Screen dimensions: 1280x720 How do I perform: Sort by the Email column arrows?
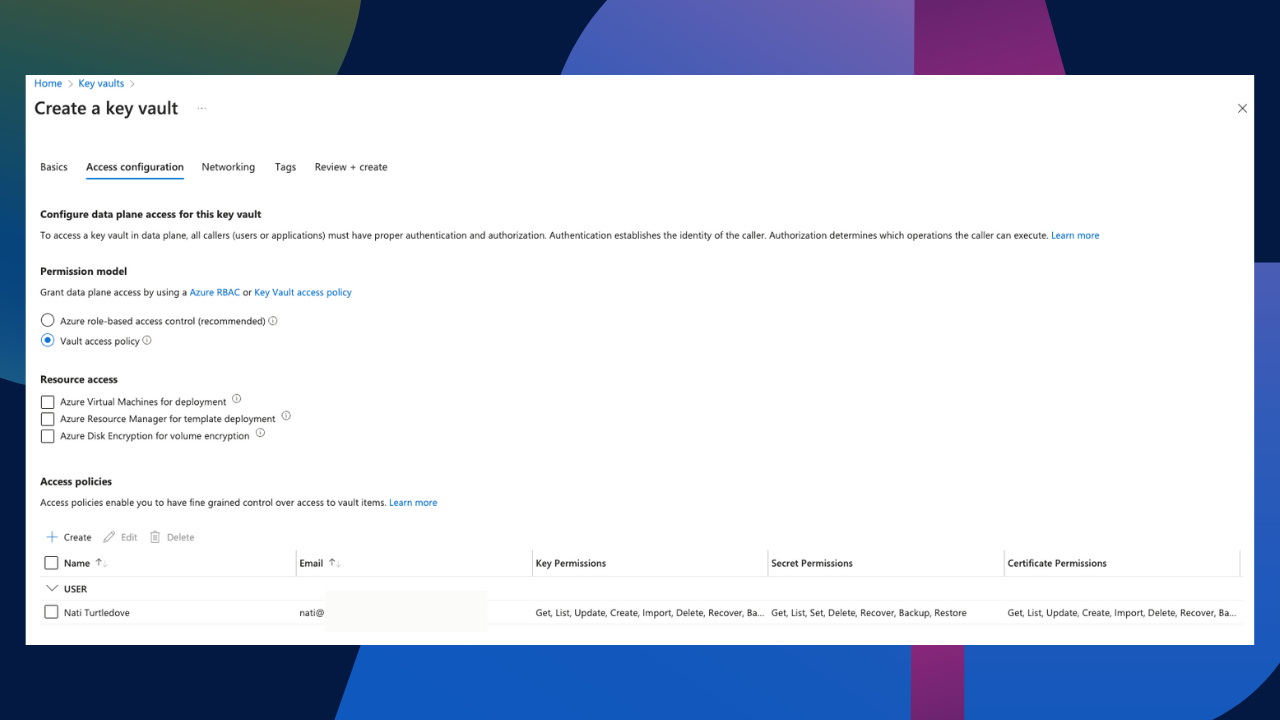coord(335,563)
